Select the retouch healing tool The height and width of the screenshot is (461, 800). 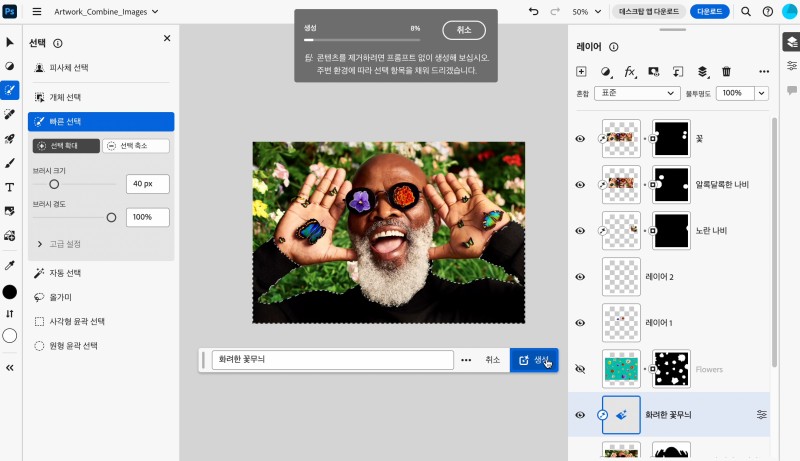pos(10,114)
